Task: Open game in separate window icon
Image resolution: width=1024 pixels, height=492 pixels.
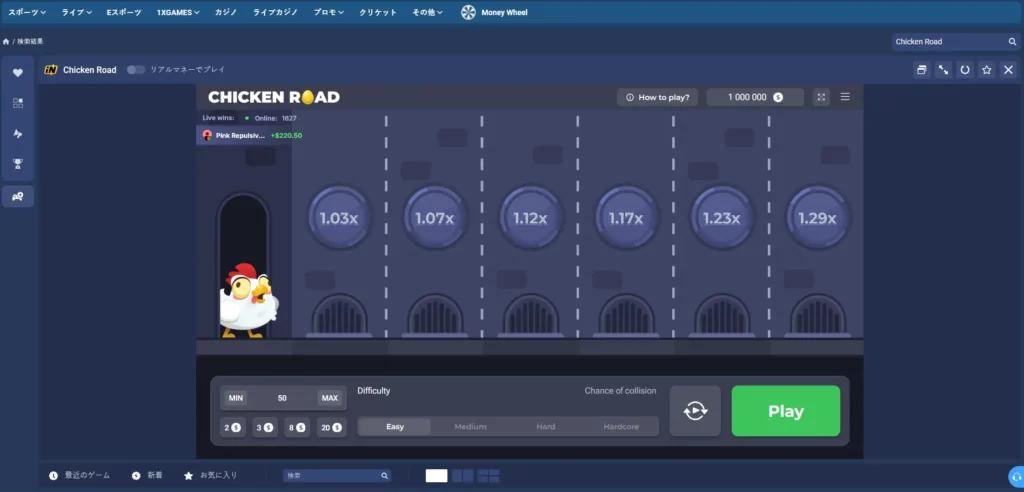Action: (x=921, y=70)
